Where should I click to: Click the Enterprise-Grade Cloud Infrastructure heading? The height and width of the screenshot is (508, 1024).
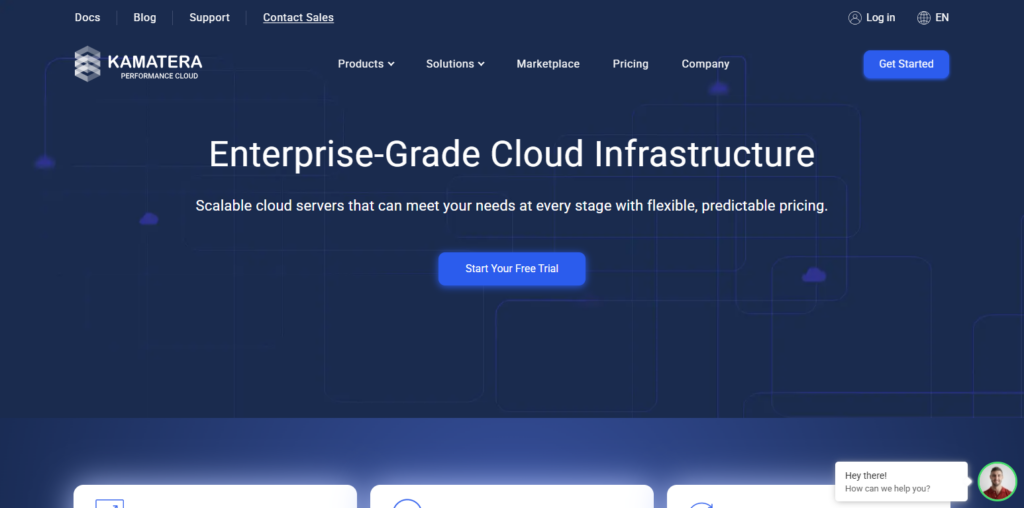tap(512, 154)
